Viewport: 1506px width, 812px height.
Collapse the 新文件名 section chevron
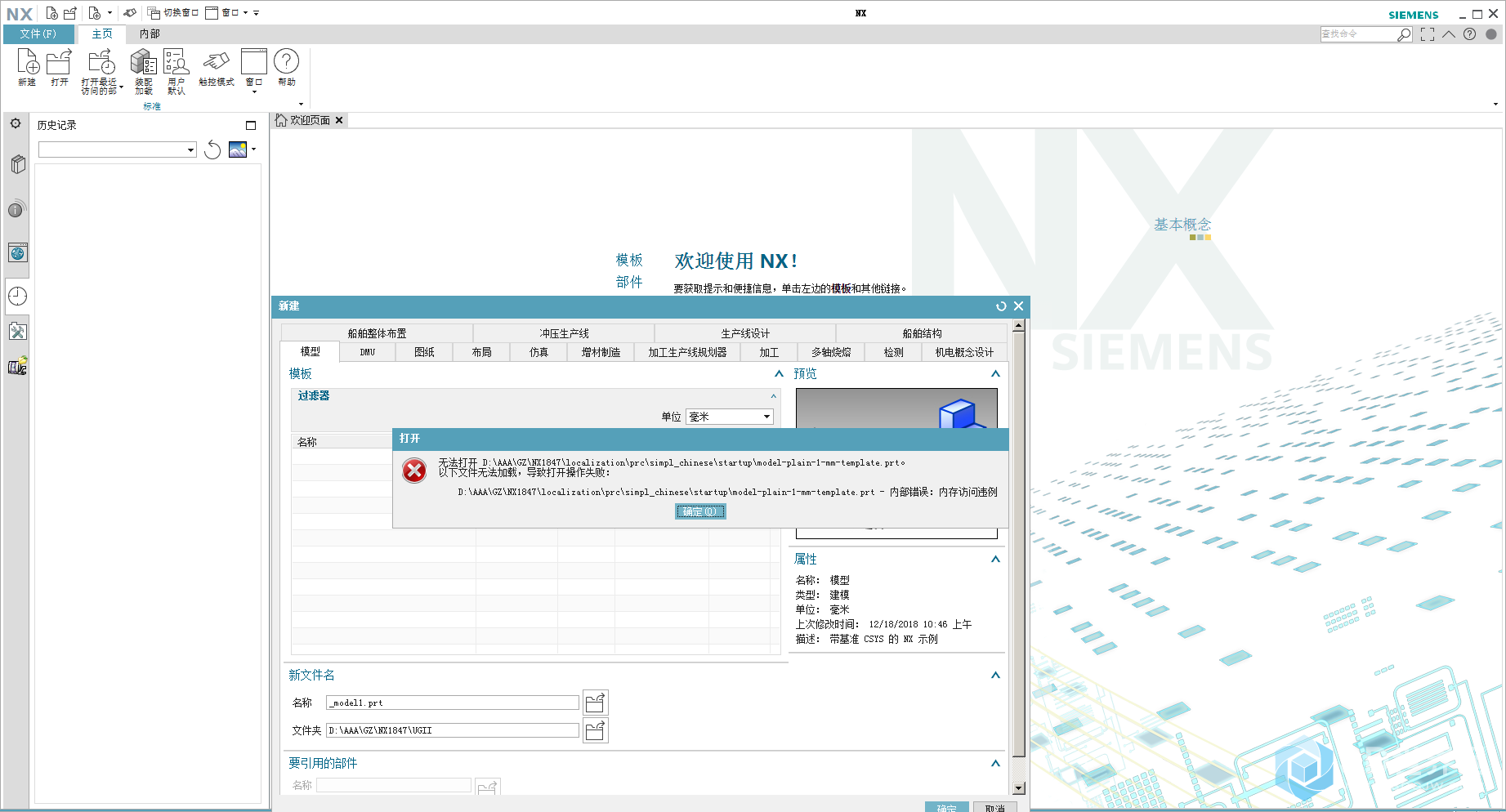tap(995, 675)
